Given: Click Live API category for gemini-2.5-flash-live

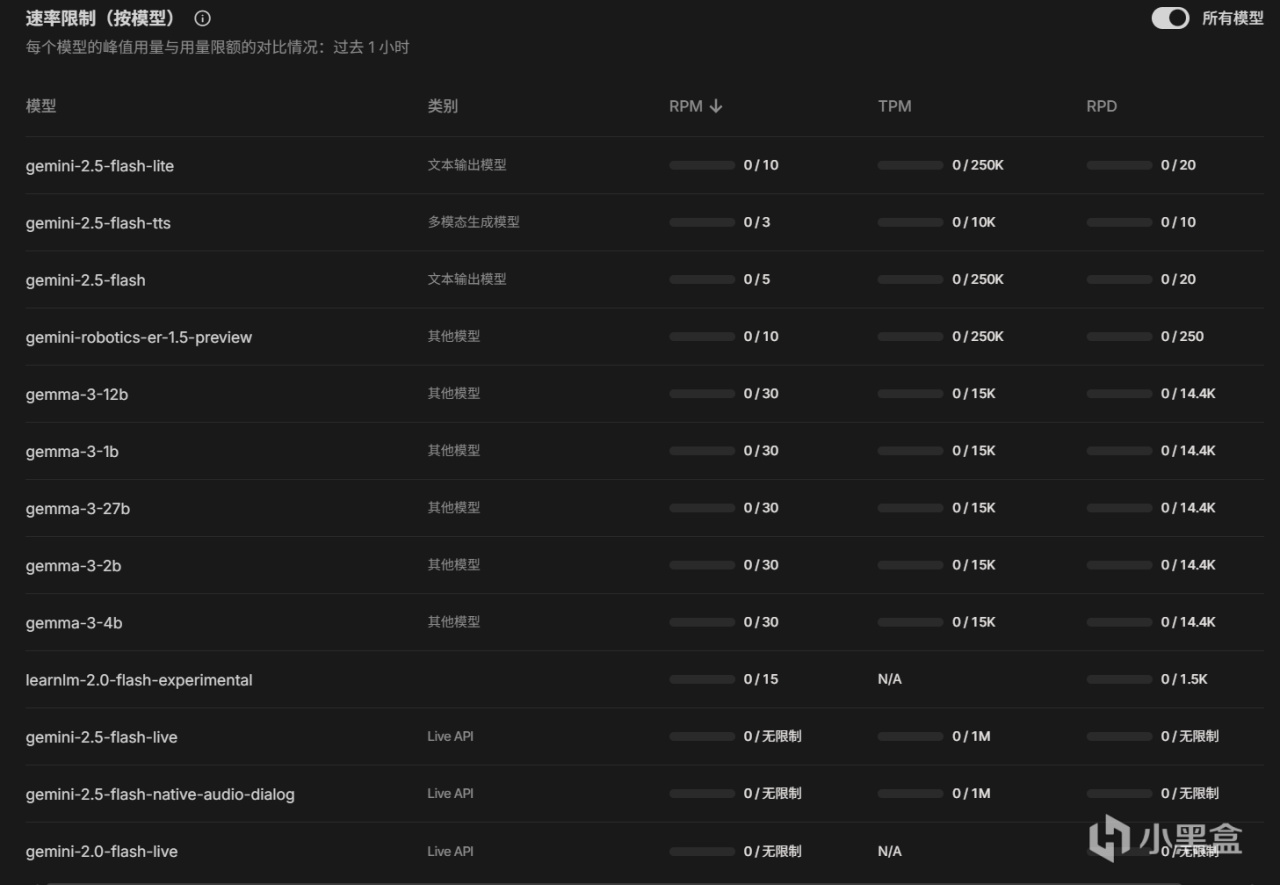Looking at the screenshot, I should coord(451,736).
